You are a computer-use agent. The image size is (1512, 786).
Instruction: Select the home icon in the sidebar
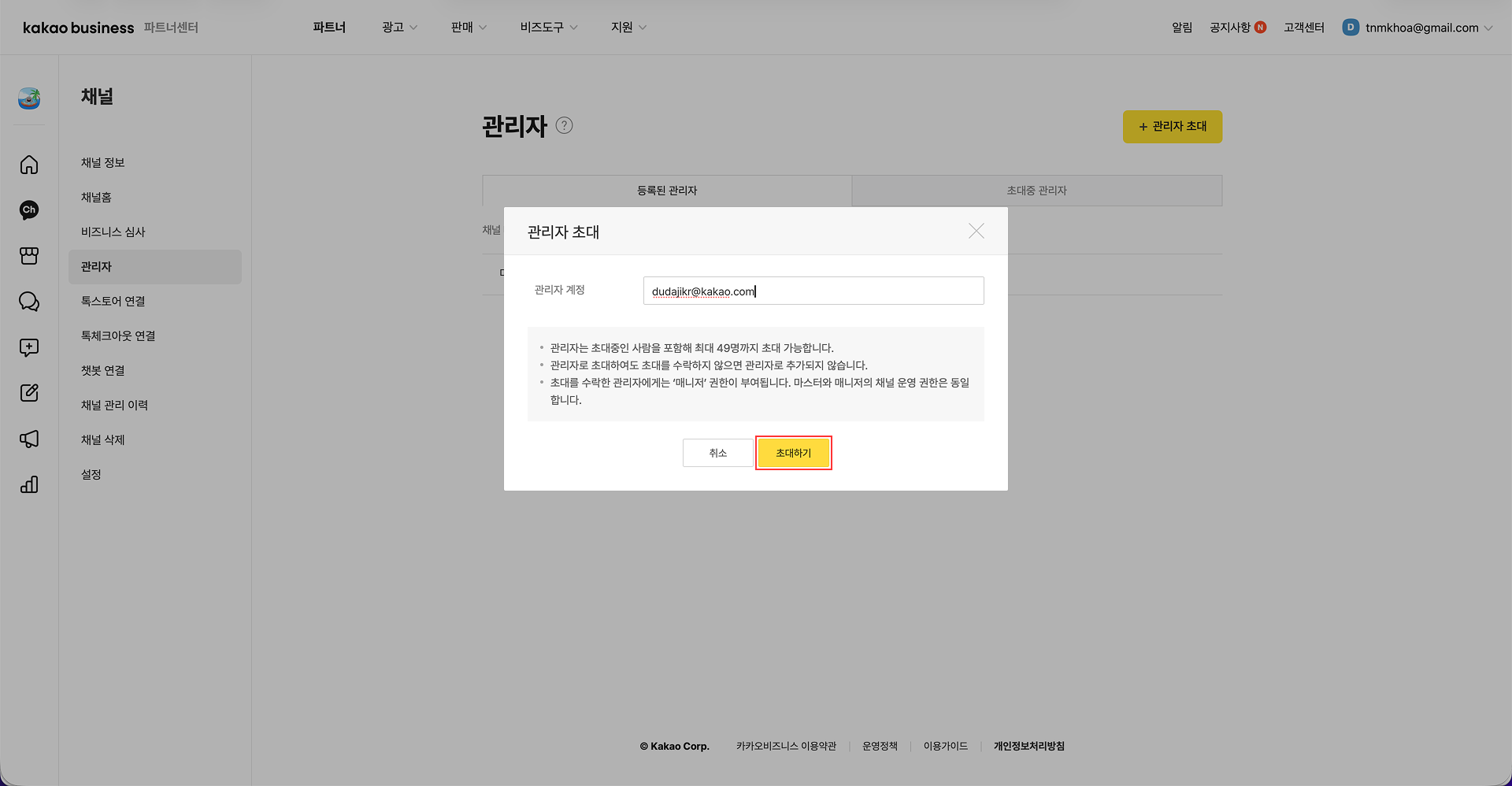tap(29, 165)
